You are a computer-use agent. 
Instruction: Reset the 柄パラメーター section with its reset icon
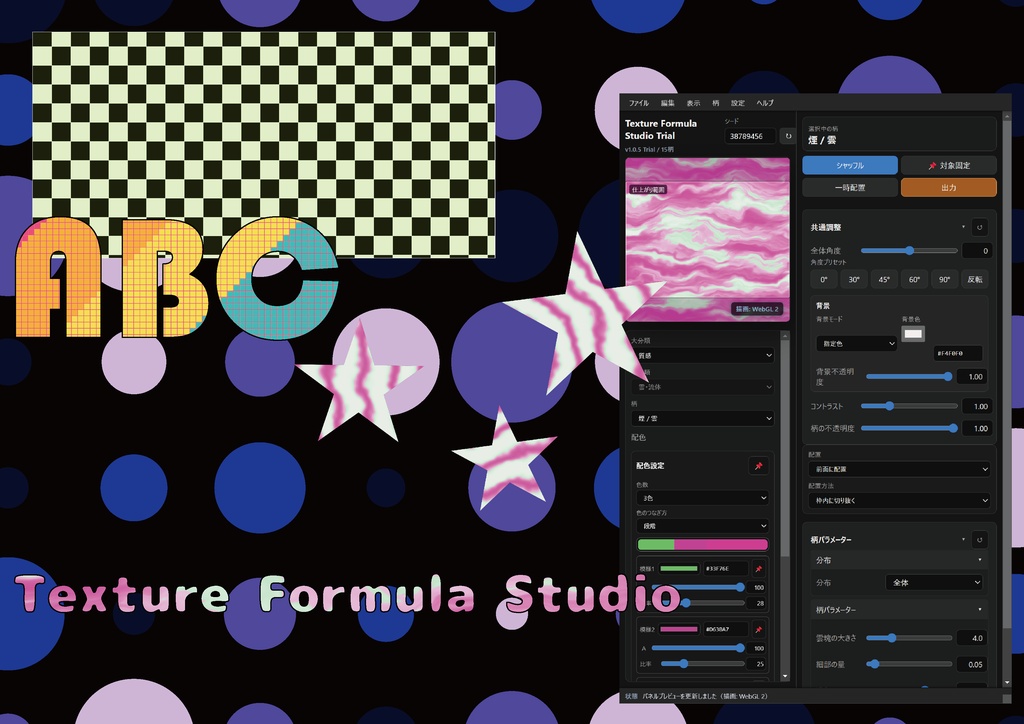click(979, 540)
